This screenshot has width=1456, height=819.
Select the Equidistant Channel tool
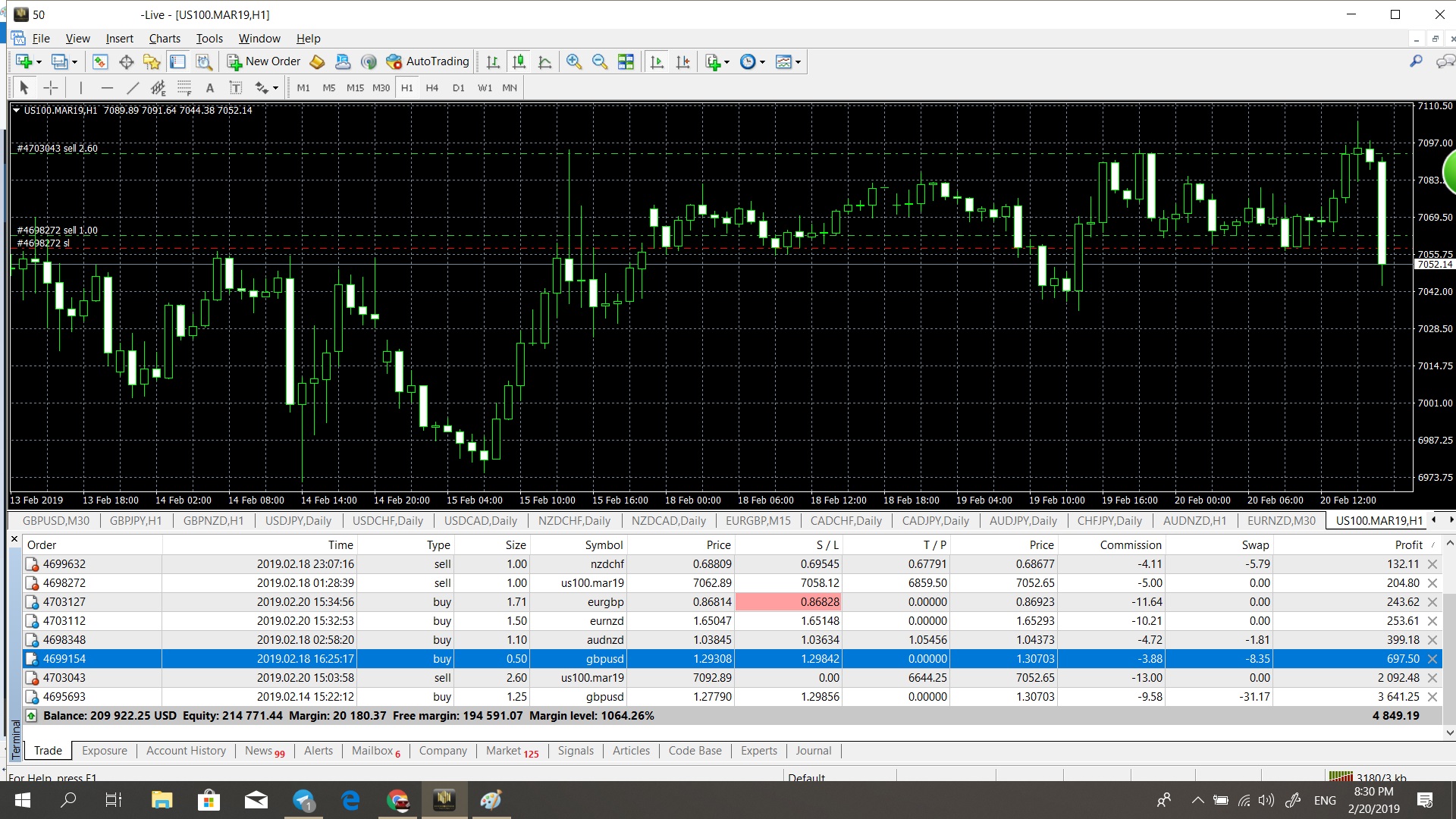(158, 88)
